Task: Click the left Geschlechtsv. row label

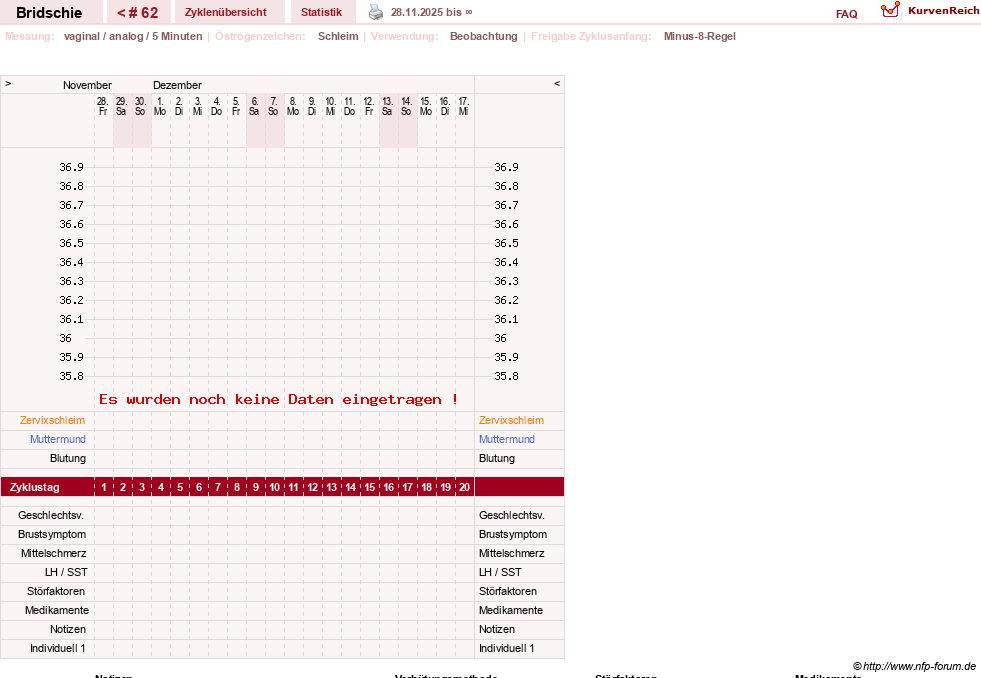Action: click(x=51, y=515)
